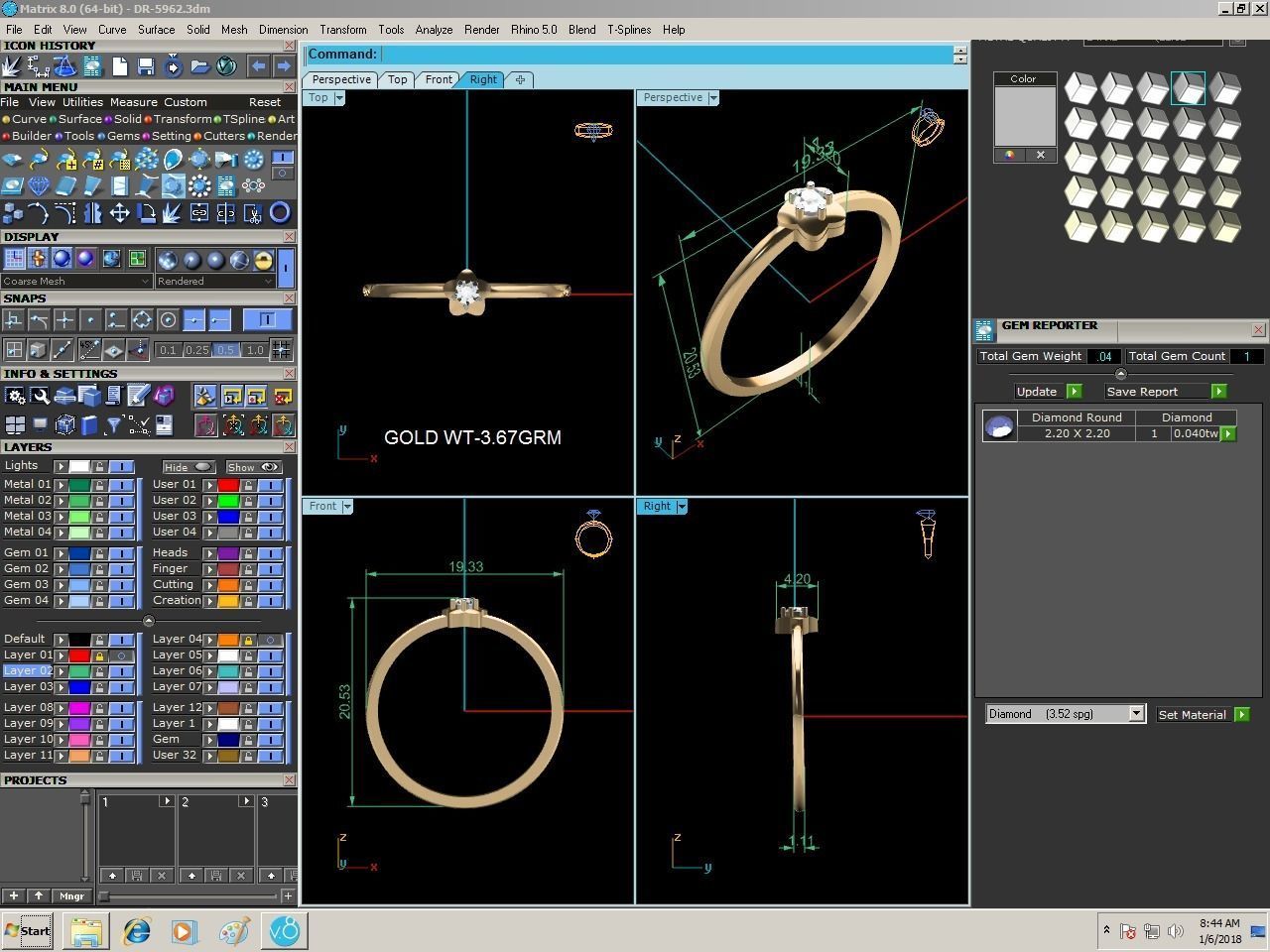
Task: Click the magnifier search icon in Info & Settings
Action: pyautogui.click(x=40, y=396)
